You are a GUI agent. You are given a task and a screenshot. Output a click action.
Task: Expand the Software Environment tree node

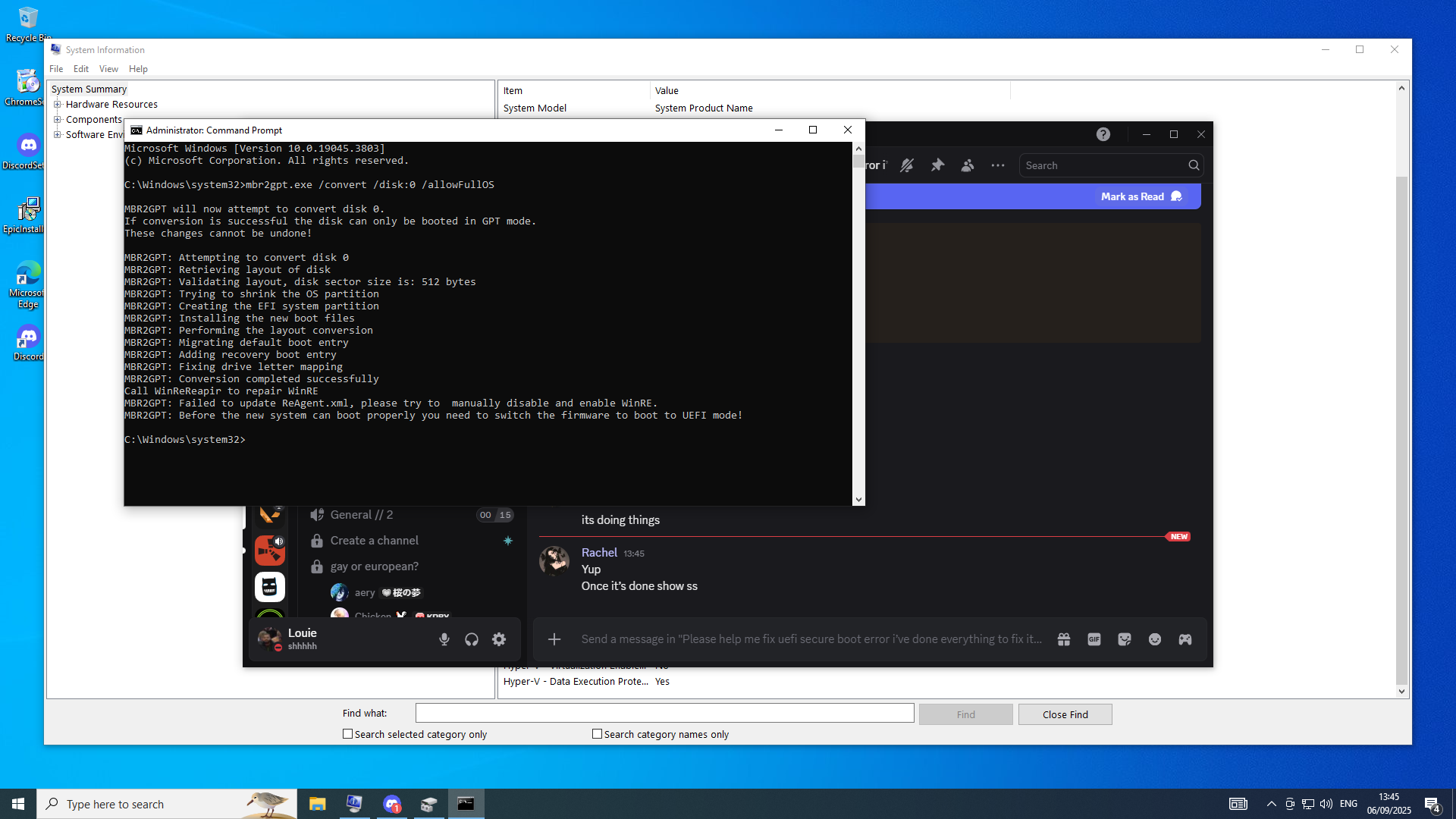(58, 135)
